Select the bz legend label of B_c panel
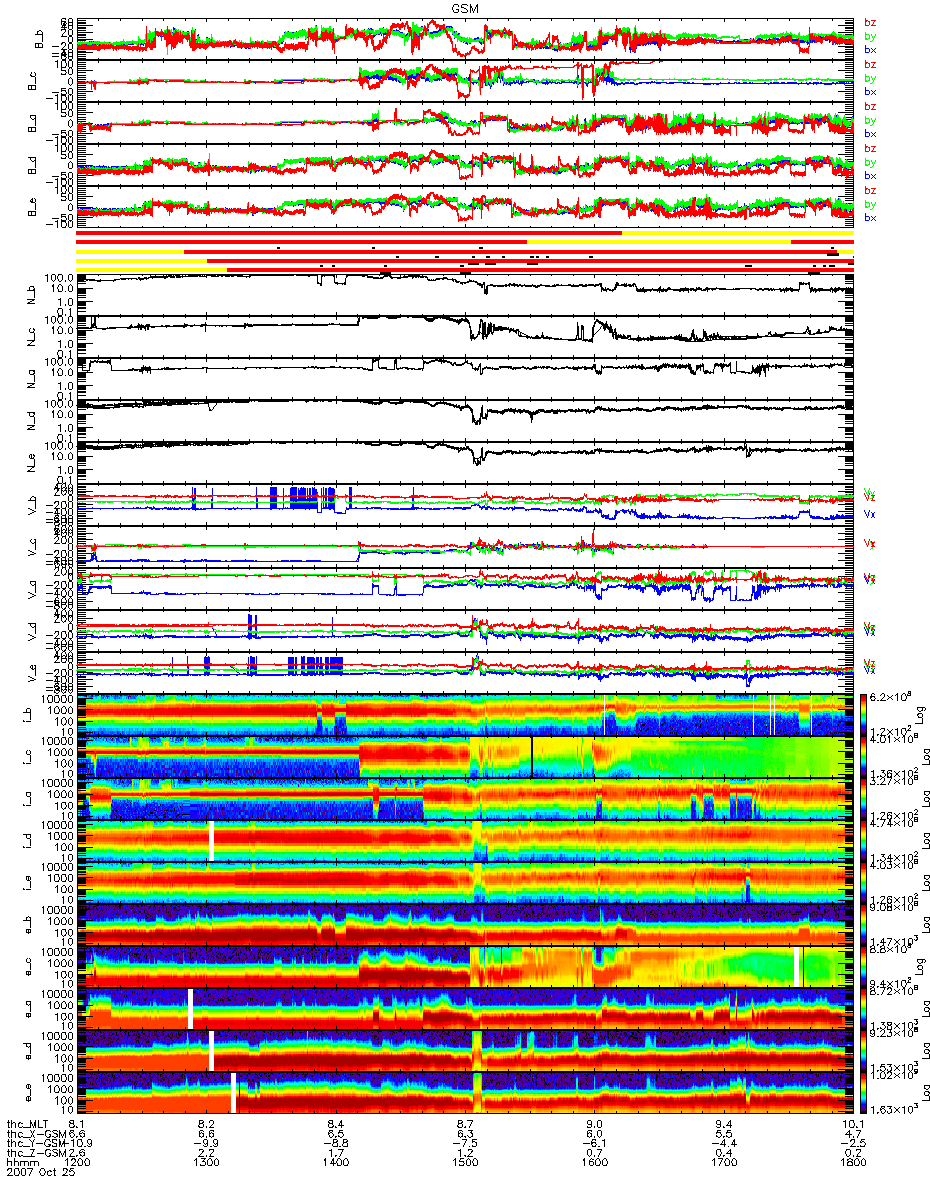Image resolution: width=930 pixels, height=1200 pixels. coord(870,65)
